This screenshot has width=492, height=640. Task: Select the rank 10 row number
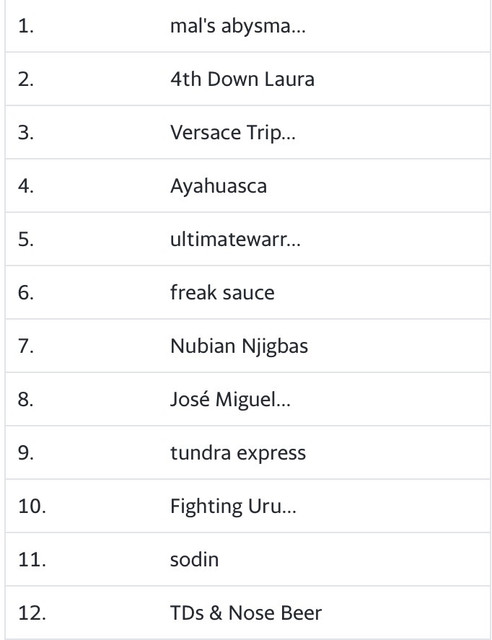tap(32, 506)
